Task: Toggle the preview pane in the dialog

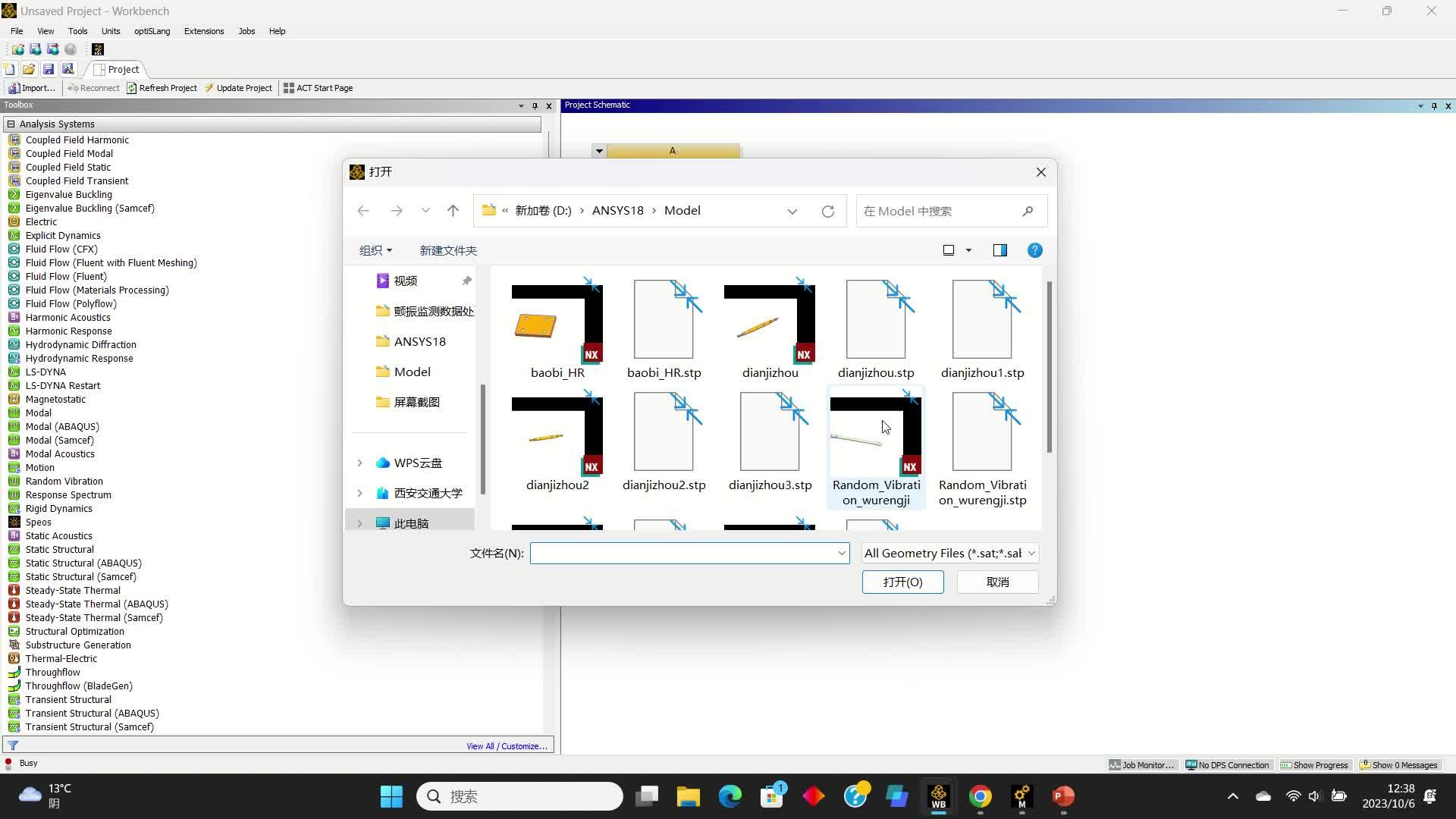Action: (999, 249)
